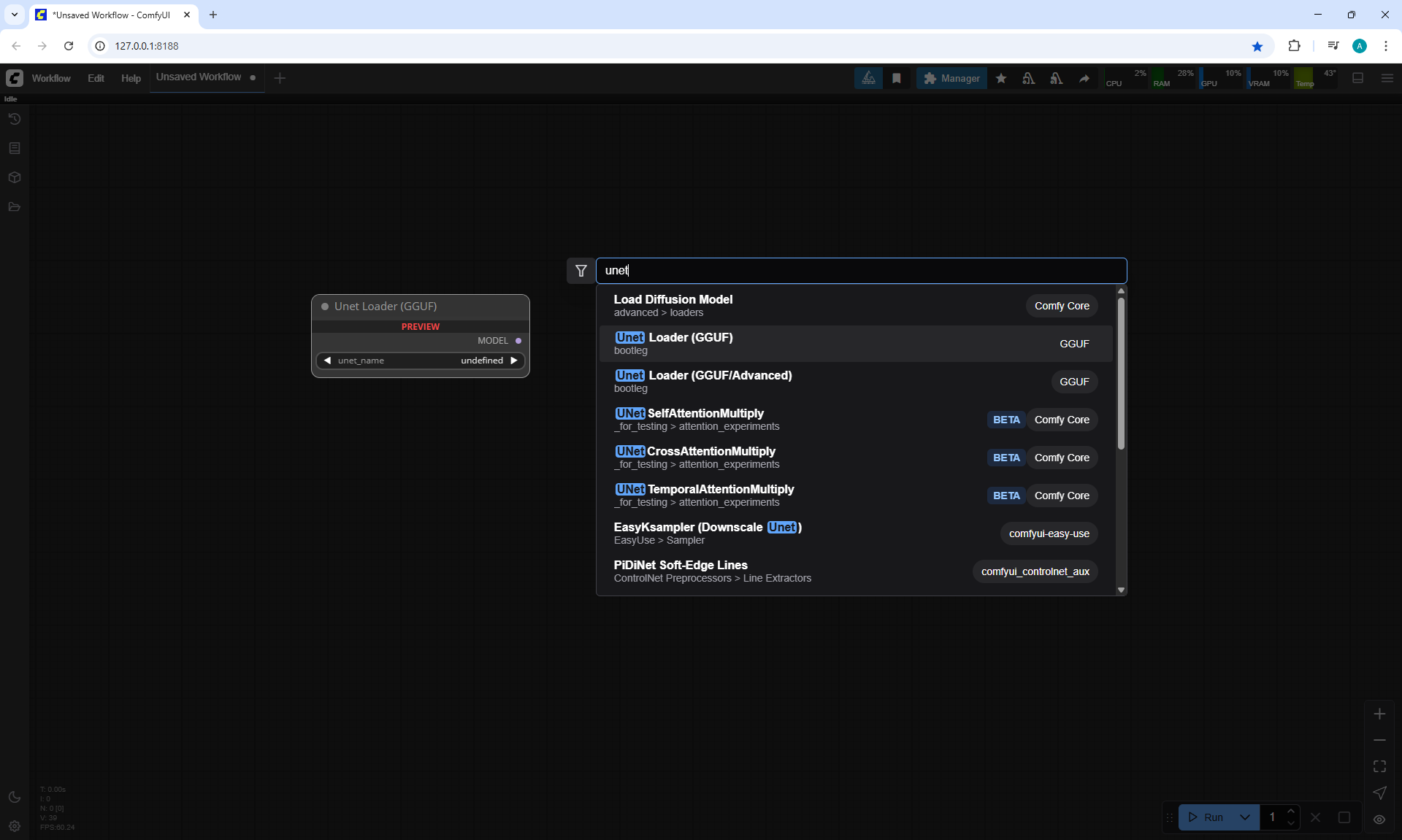Image resolution: width=1402 pixels, height=840 pixels.
Task: Toggle the bottom panel icon
Action: [x=1358, y=78]
